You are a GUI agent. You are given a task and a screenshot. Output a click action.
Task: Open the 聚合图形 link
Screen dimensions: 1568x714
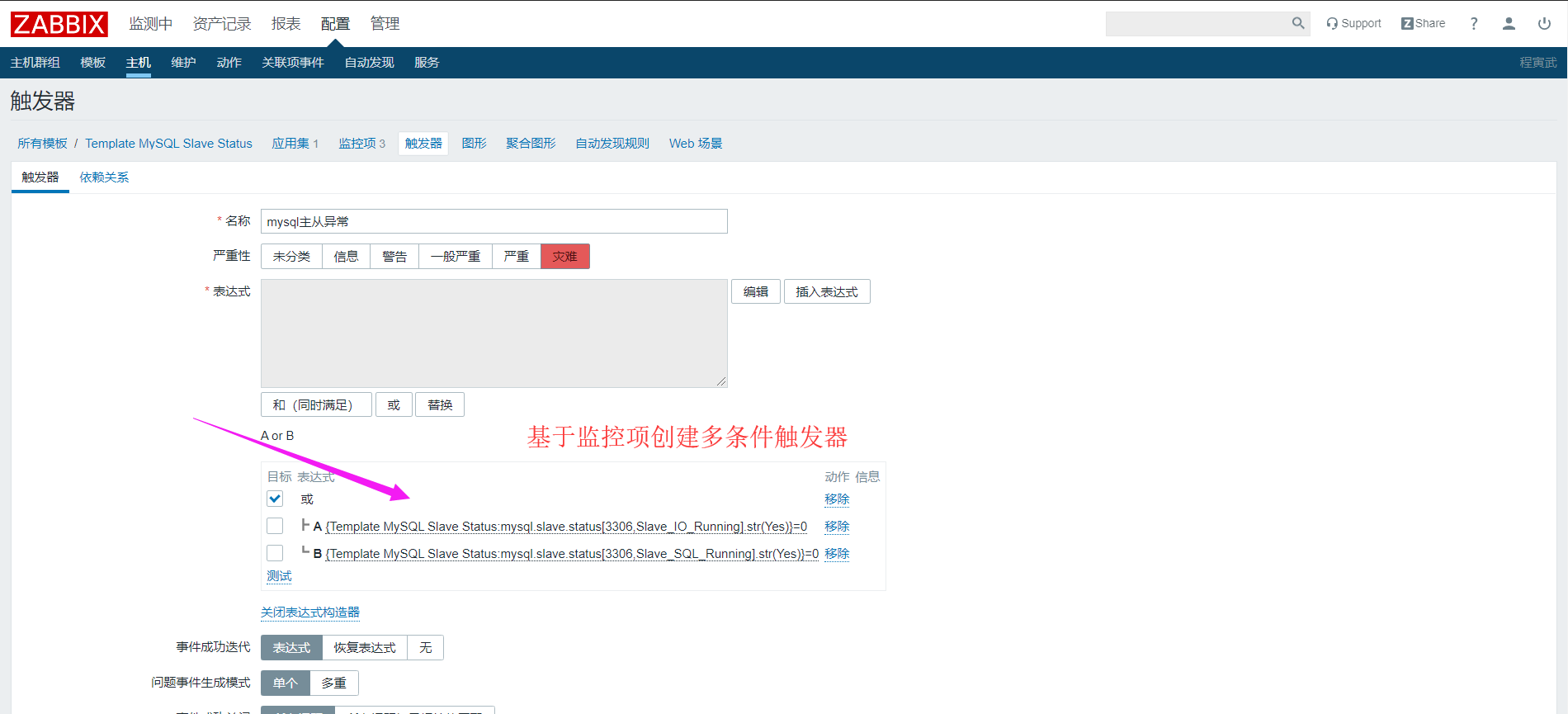531,144
